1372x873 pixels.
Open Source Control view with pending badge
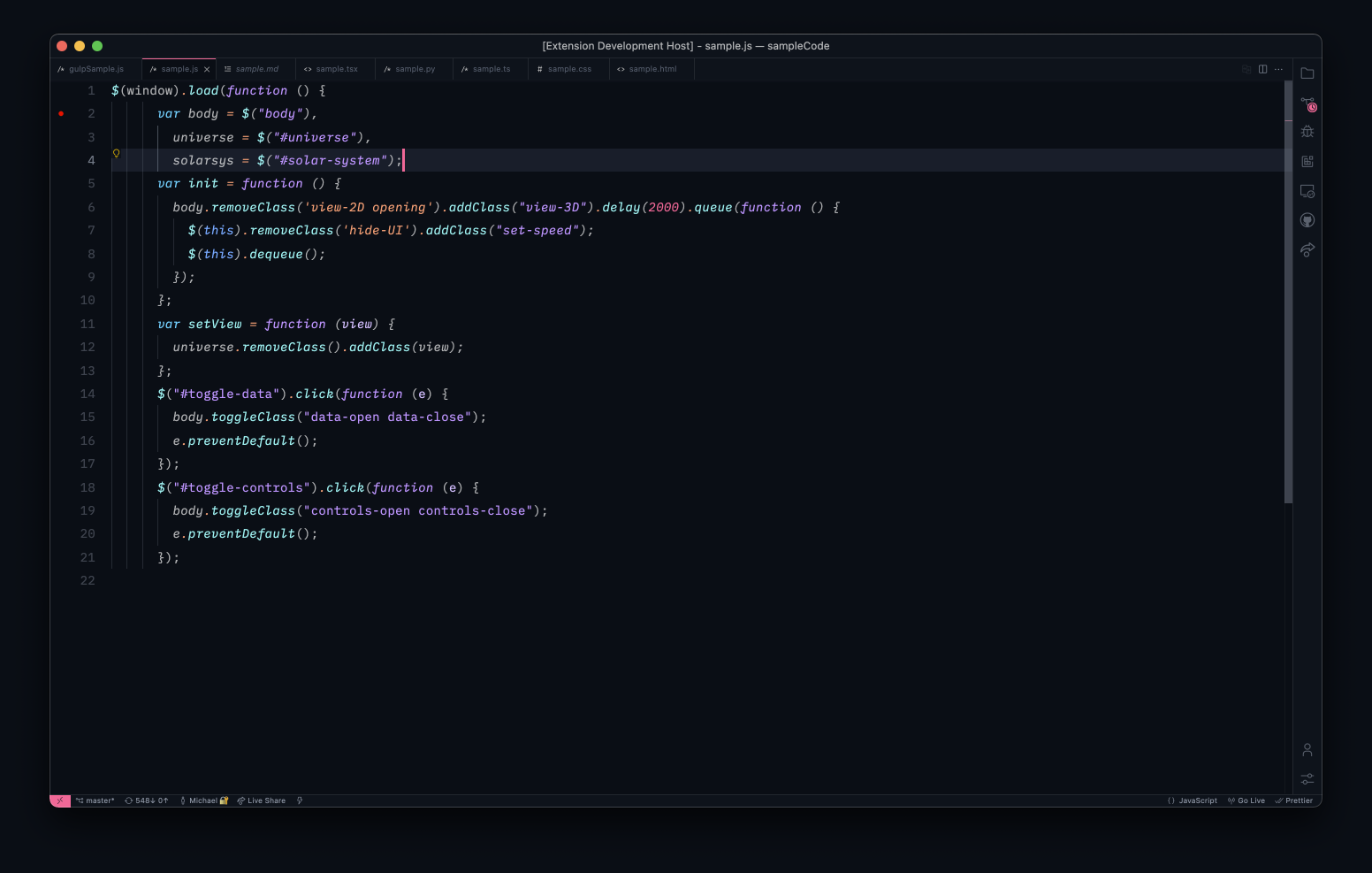pos(1307,104)
